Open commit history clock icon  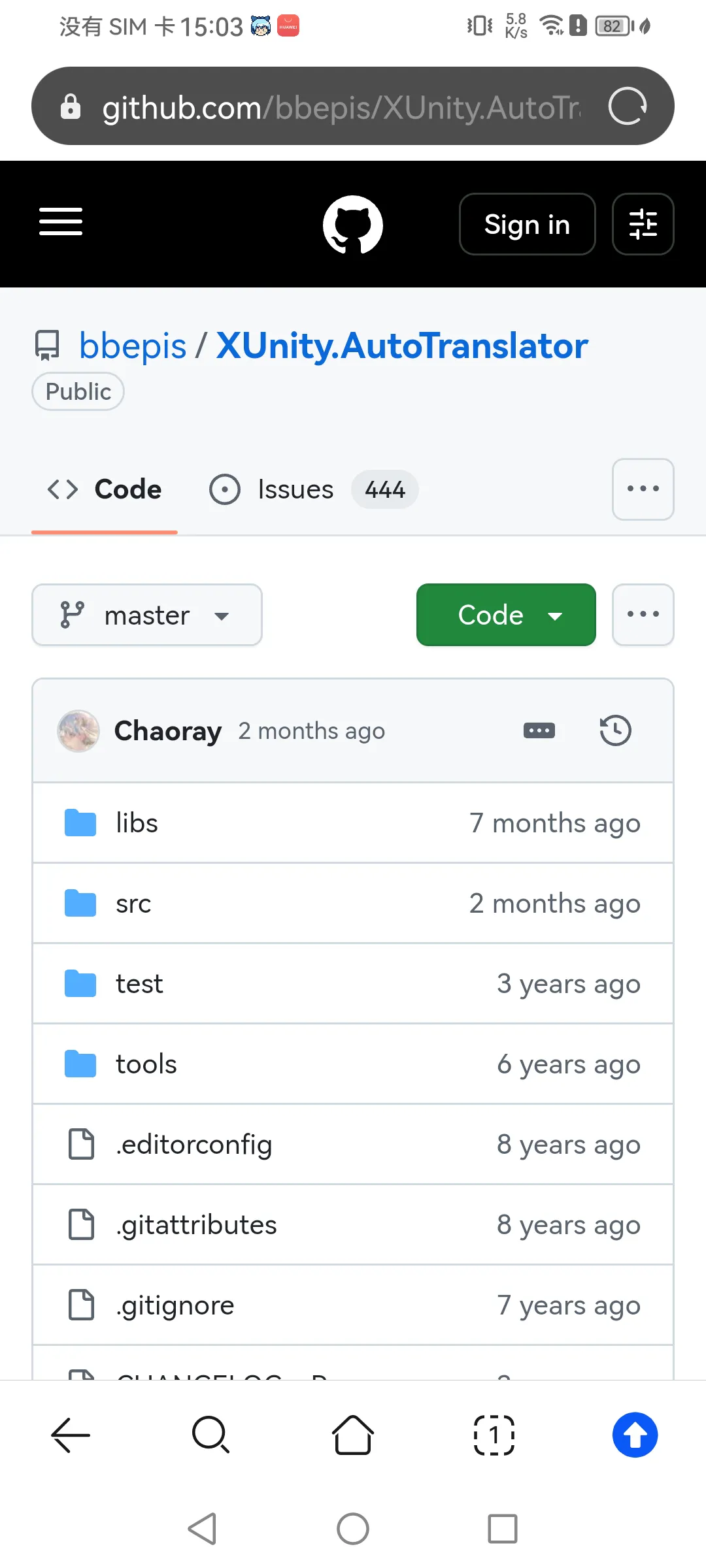pyautogui.click(x=615, y=730)
